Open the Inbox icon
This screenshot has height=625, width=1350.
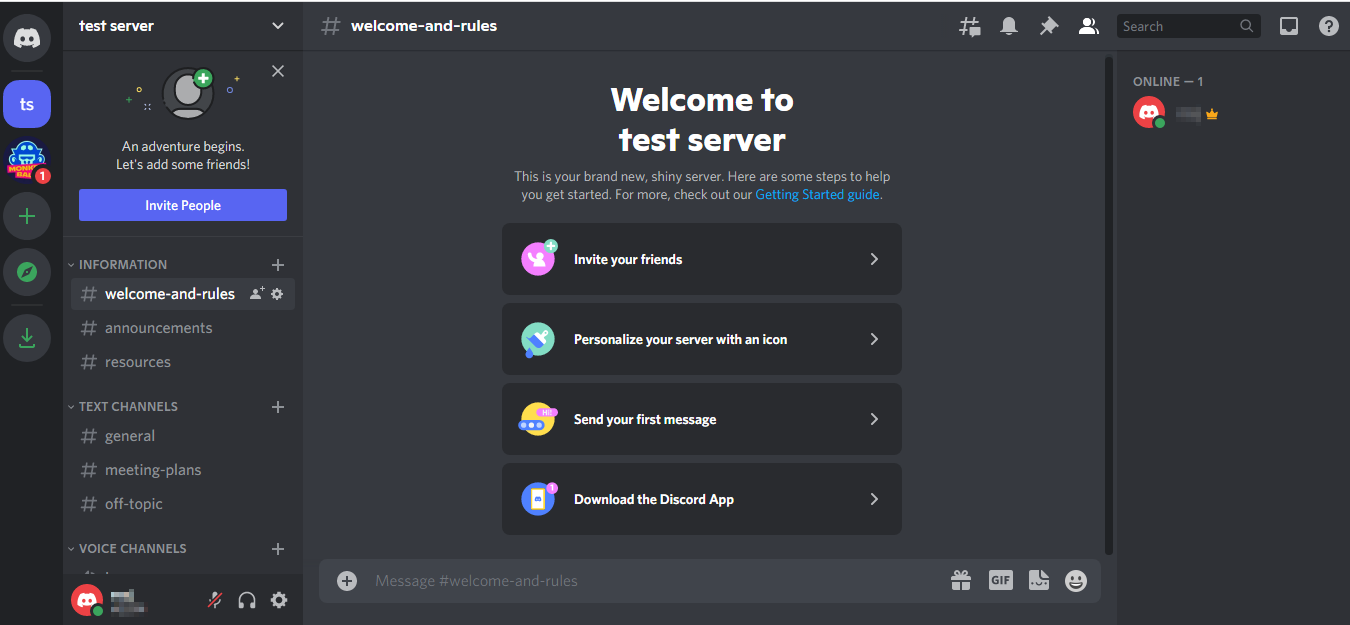[1289, 27]
